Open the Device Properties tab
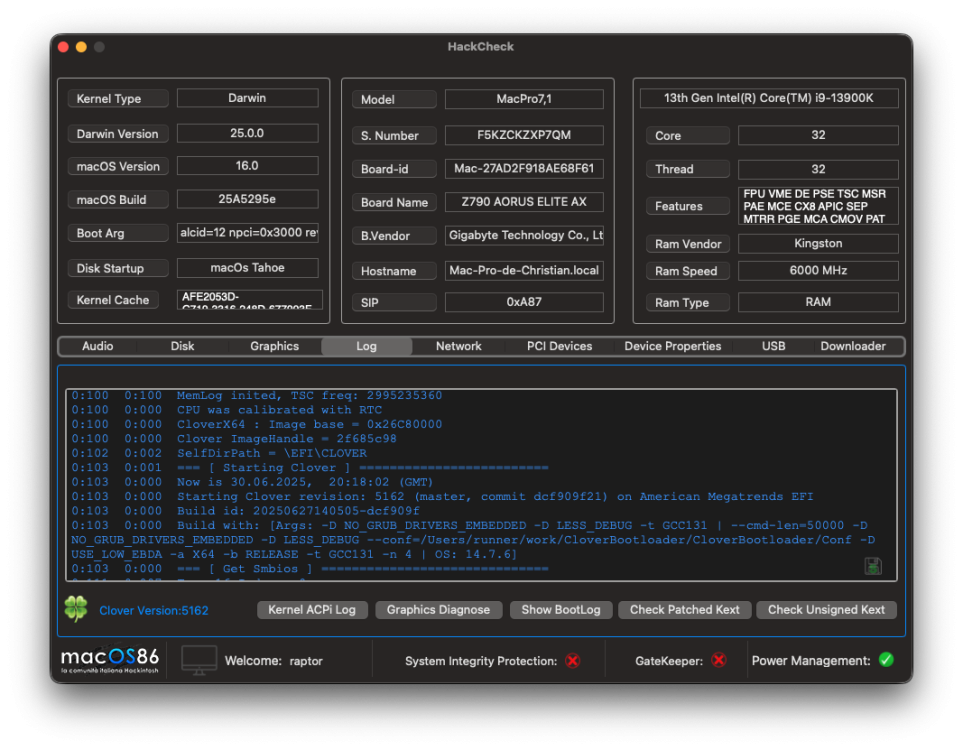 click(673, 346)
